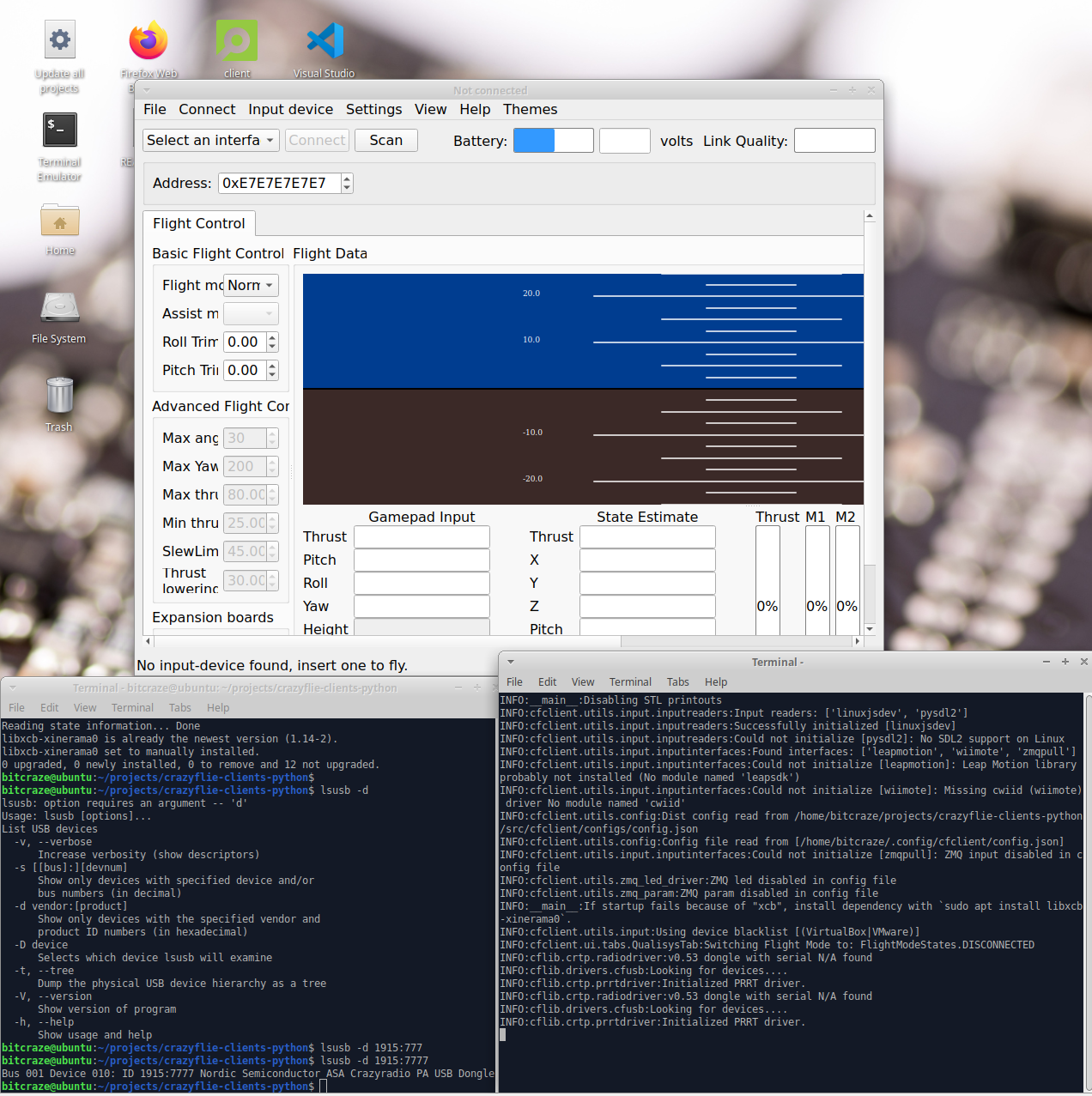
Task: Select the Flight Control tab
Action: click(x=199, y=224)
